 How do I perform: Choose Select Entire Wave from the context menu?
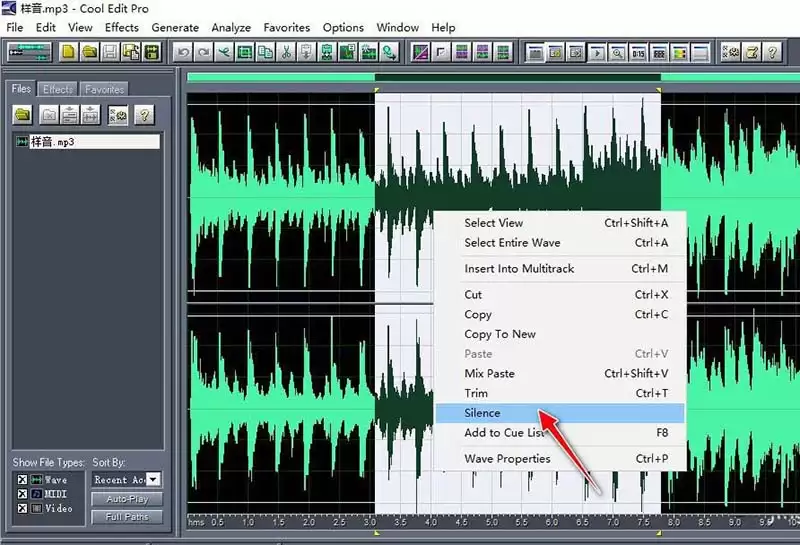point(559,243)
